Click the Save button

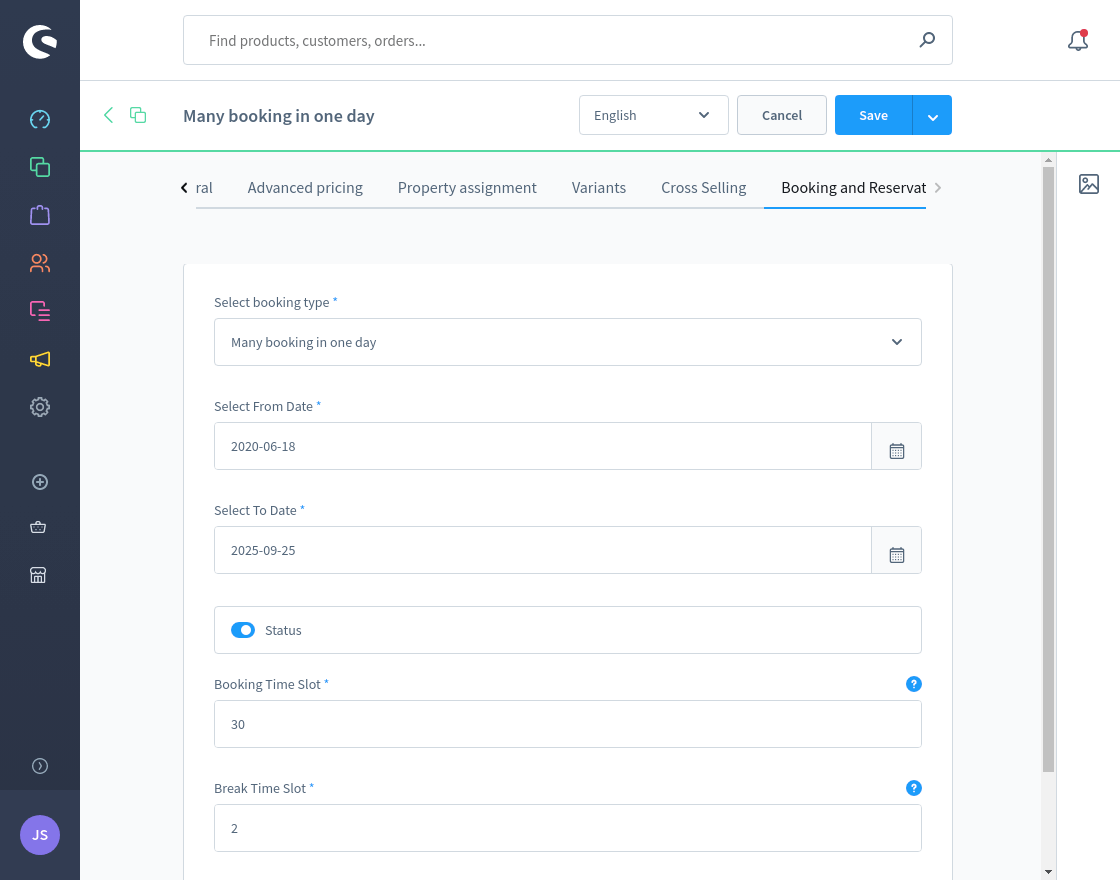pyautogui.click(x=874, y=115)
